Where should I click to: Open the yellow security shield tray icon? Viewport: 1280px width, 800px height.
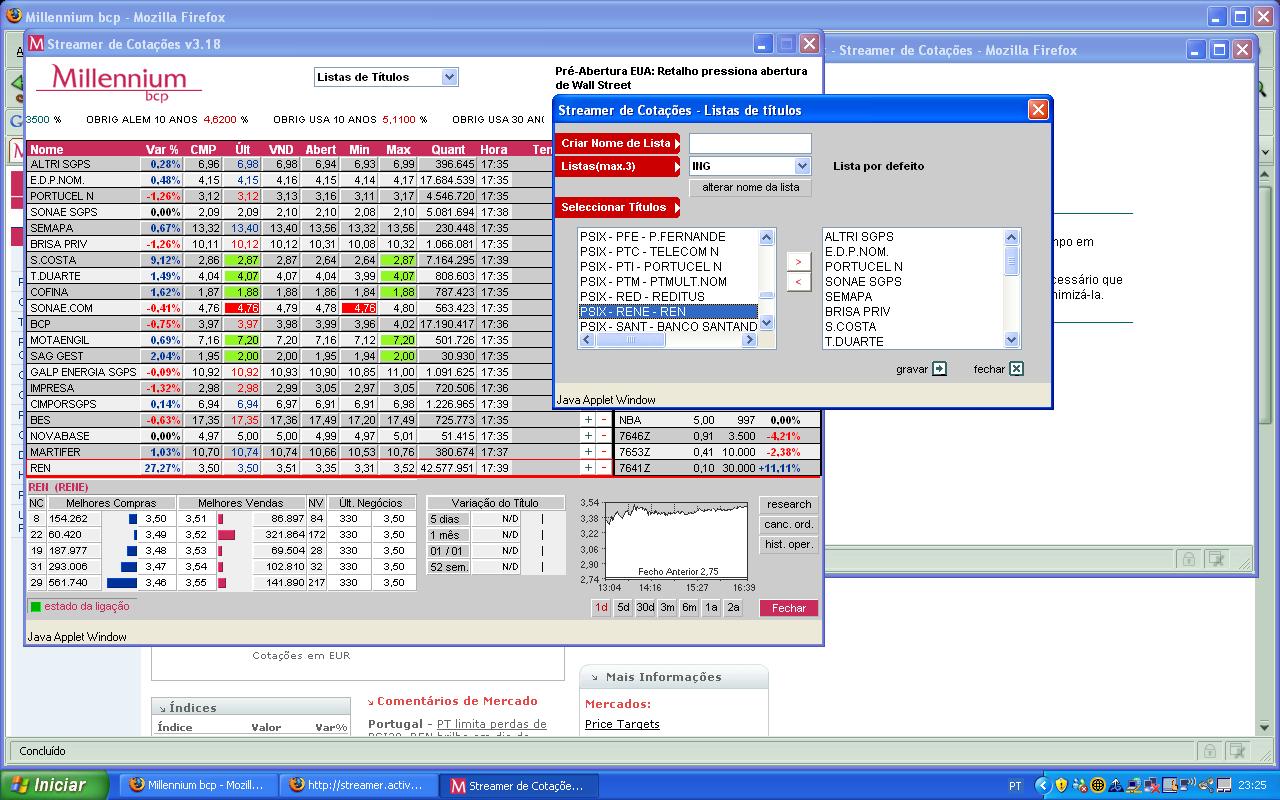pos(1062,785)
